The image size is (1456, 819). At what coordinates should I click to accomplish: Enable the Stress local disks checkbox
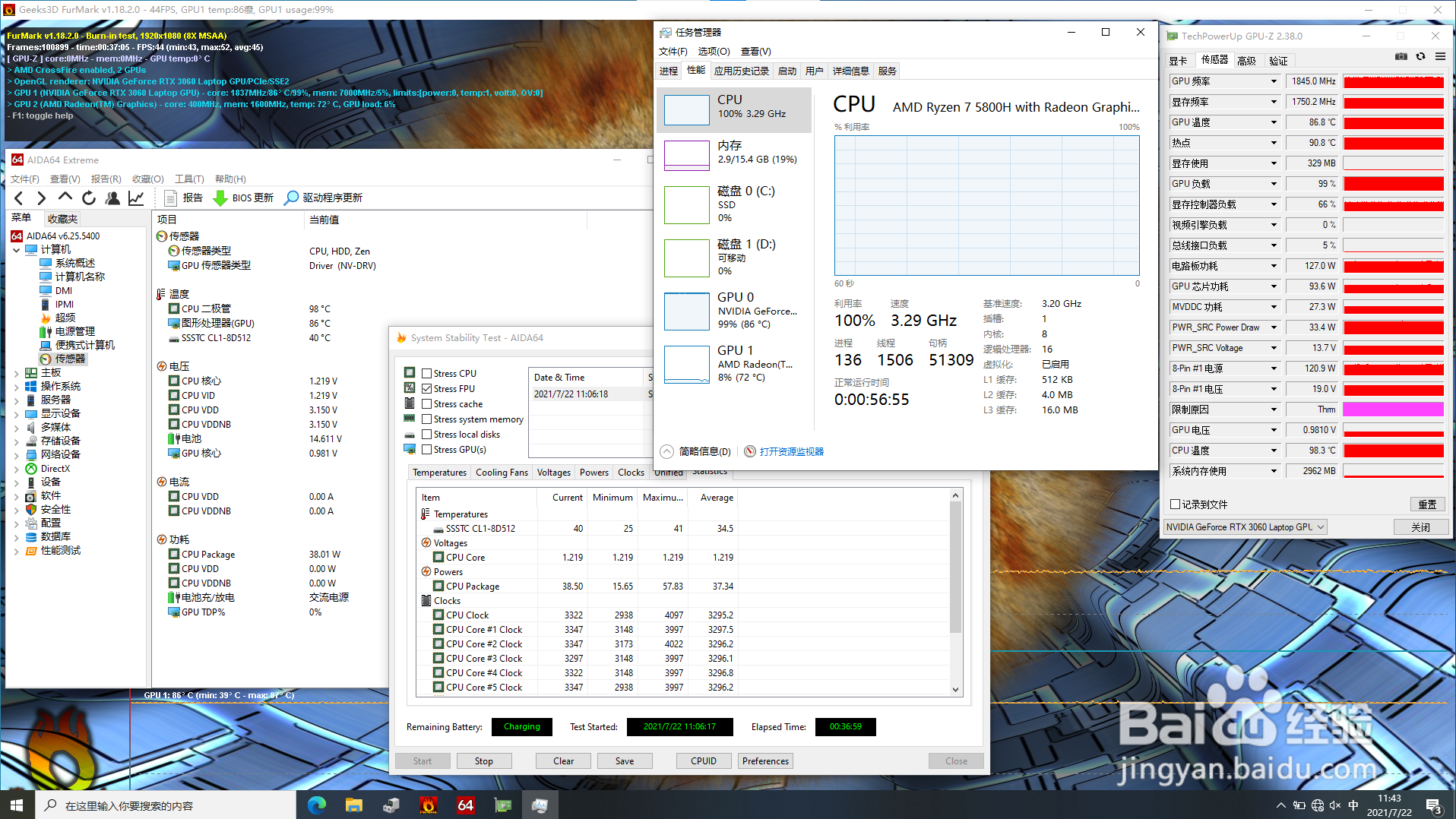(427, 435)
